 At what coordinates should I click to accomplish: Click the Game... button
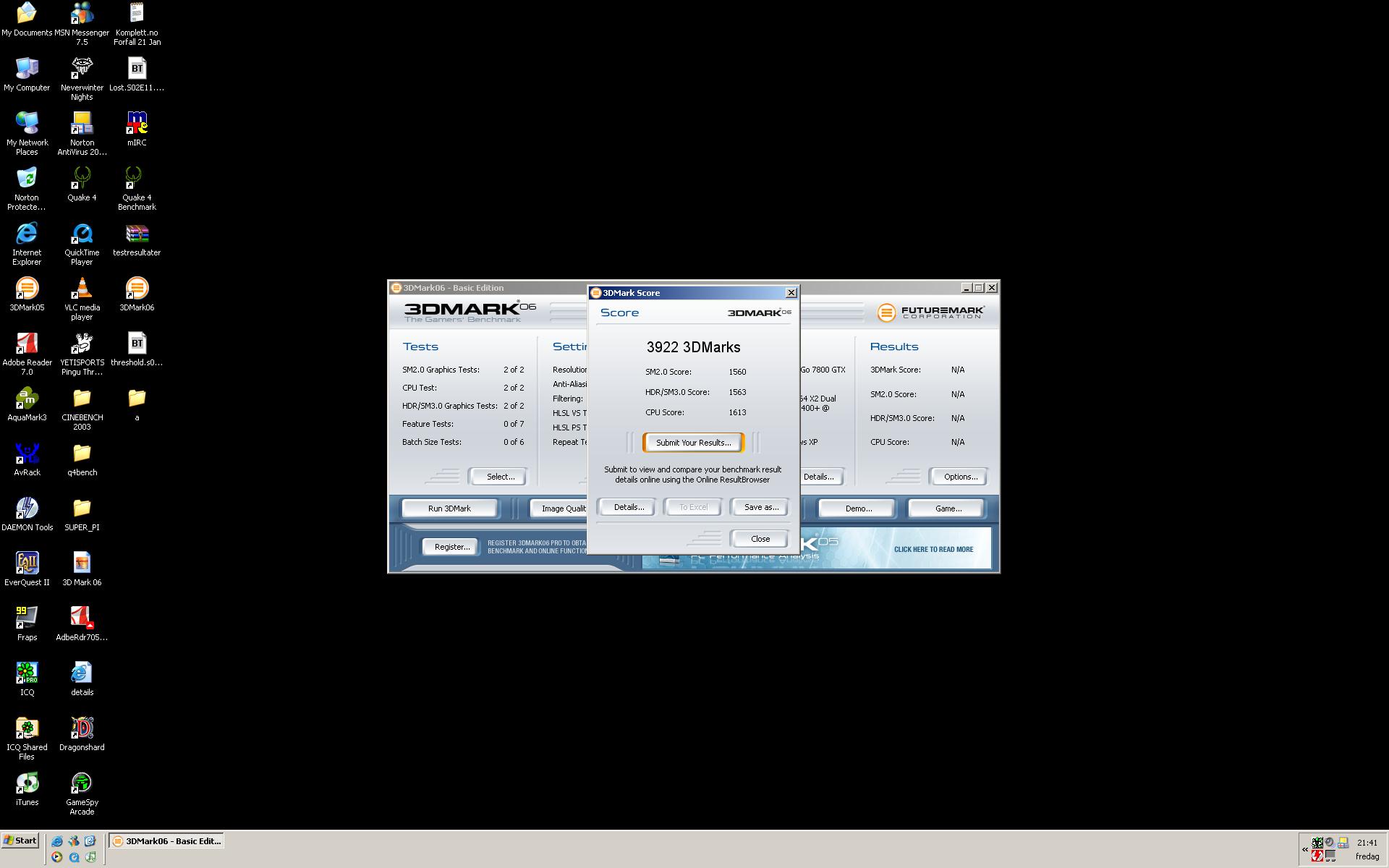point(948,509)
